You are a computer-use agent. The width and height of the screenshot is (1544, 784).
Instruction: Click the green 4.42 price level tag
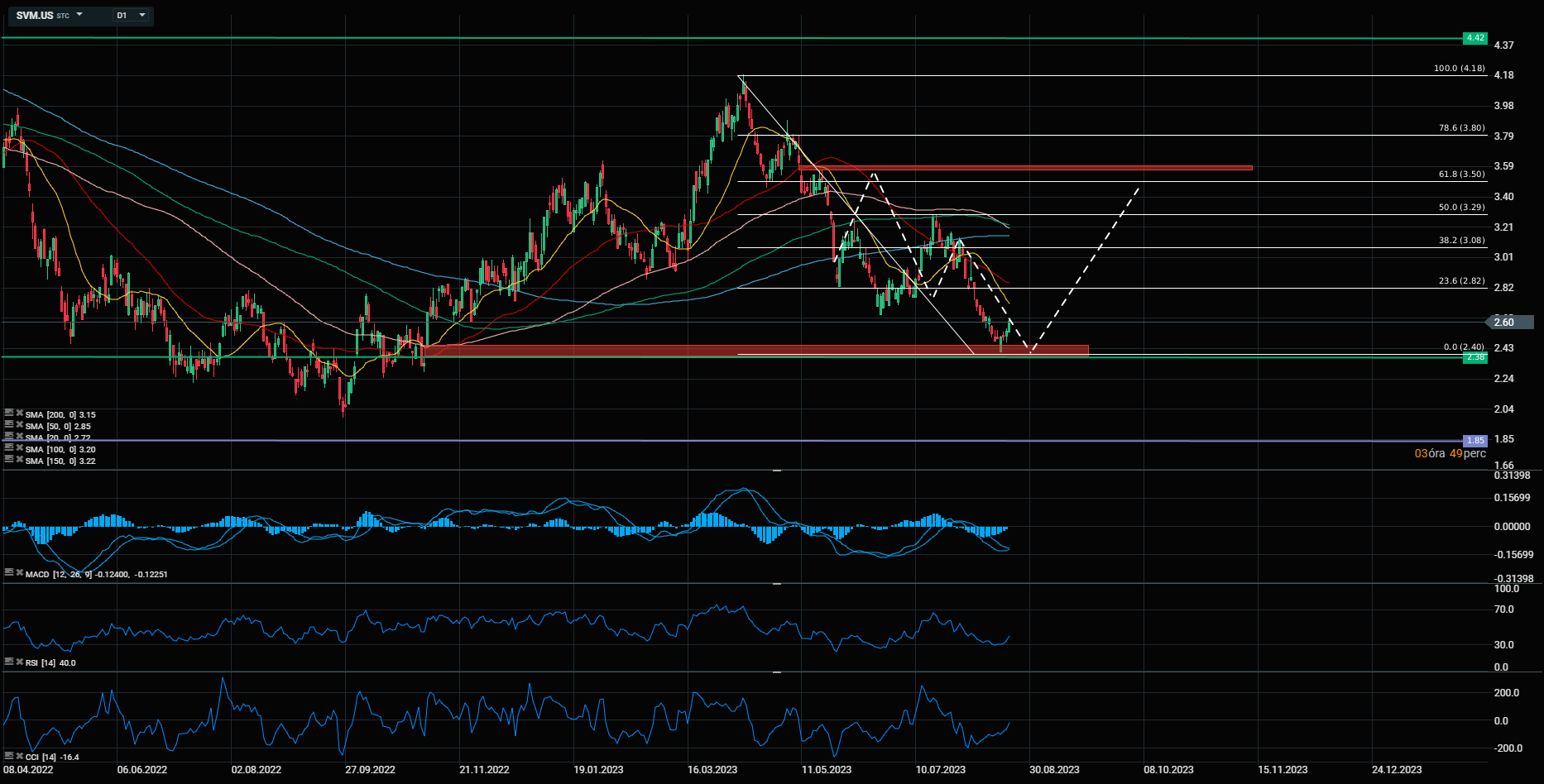click(1474, 38)
